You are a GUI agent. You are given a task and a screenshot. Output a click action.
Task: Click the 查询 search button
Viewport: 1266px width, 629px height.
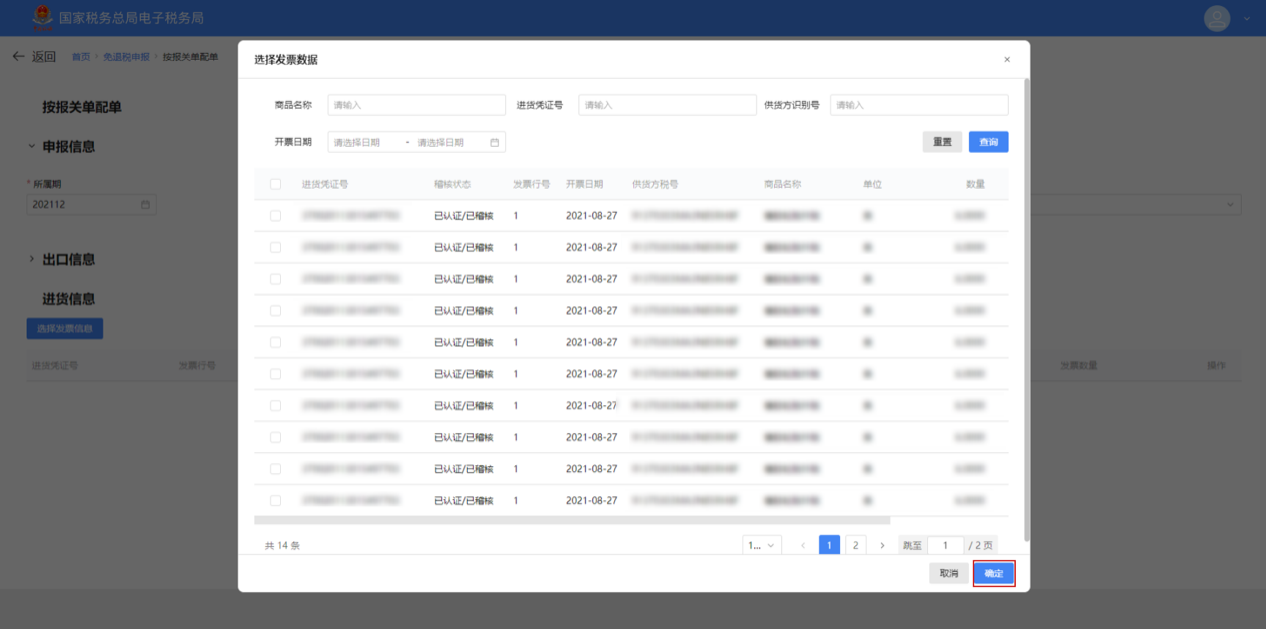point(988,142)
